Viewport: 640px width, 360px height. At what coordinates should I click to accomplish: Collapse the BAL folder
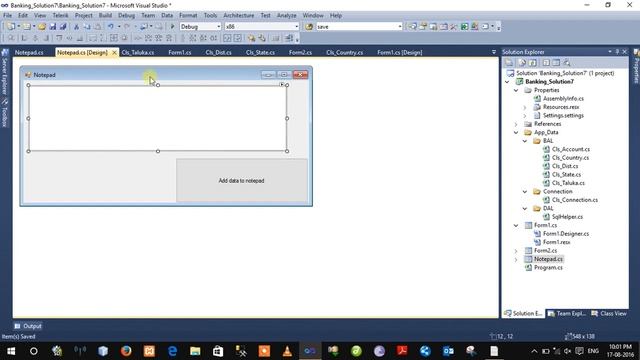pyautogui.click(x=525, y=141)
